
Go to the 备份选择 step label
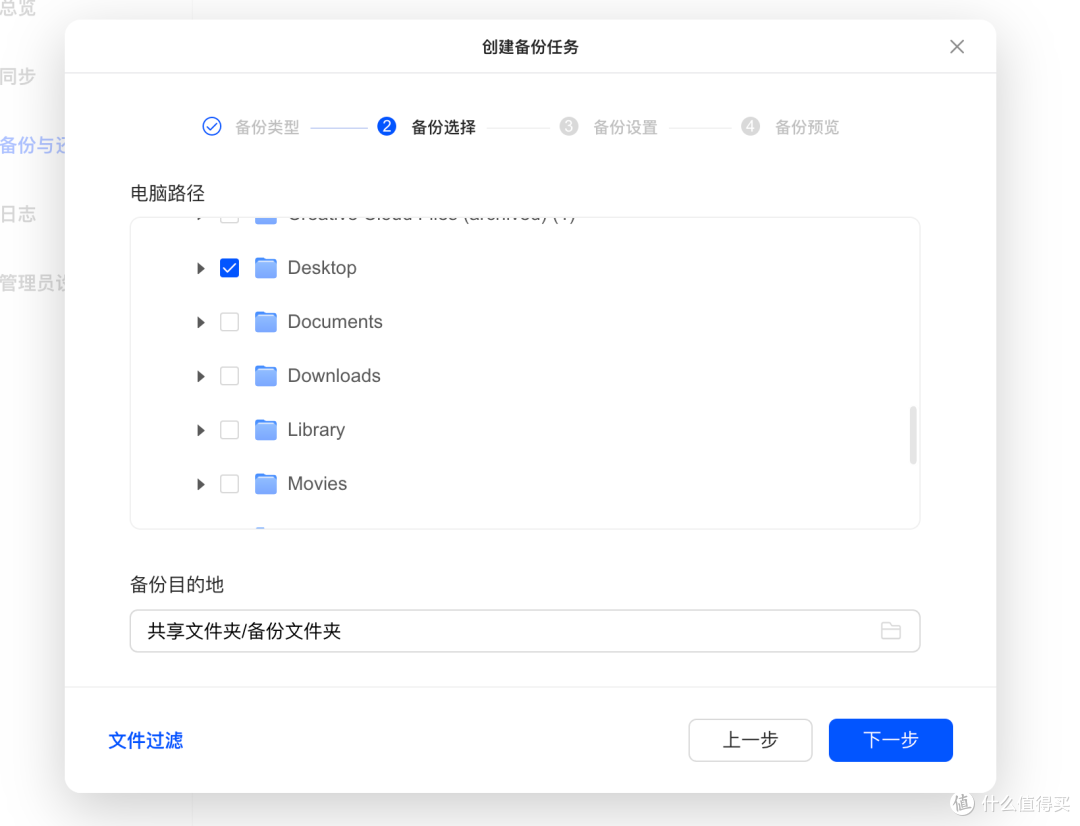[x=444, y=127]
